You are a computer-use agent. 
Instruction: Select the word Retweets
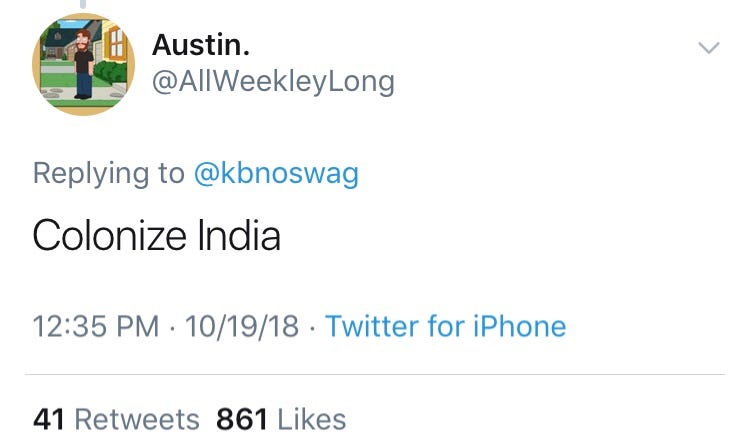pyautogui.click(x=137, y=419)
